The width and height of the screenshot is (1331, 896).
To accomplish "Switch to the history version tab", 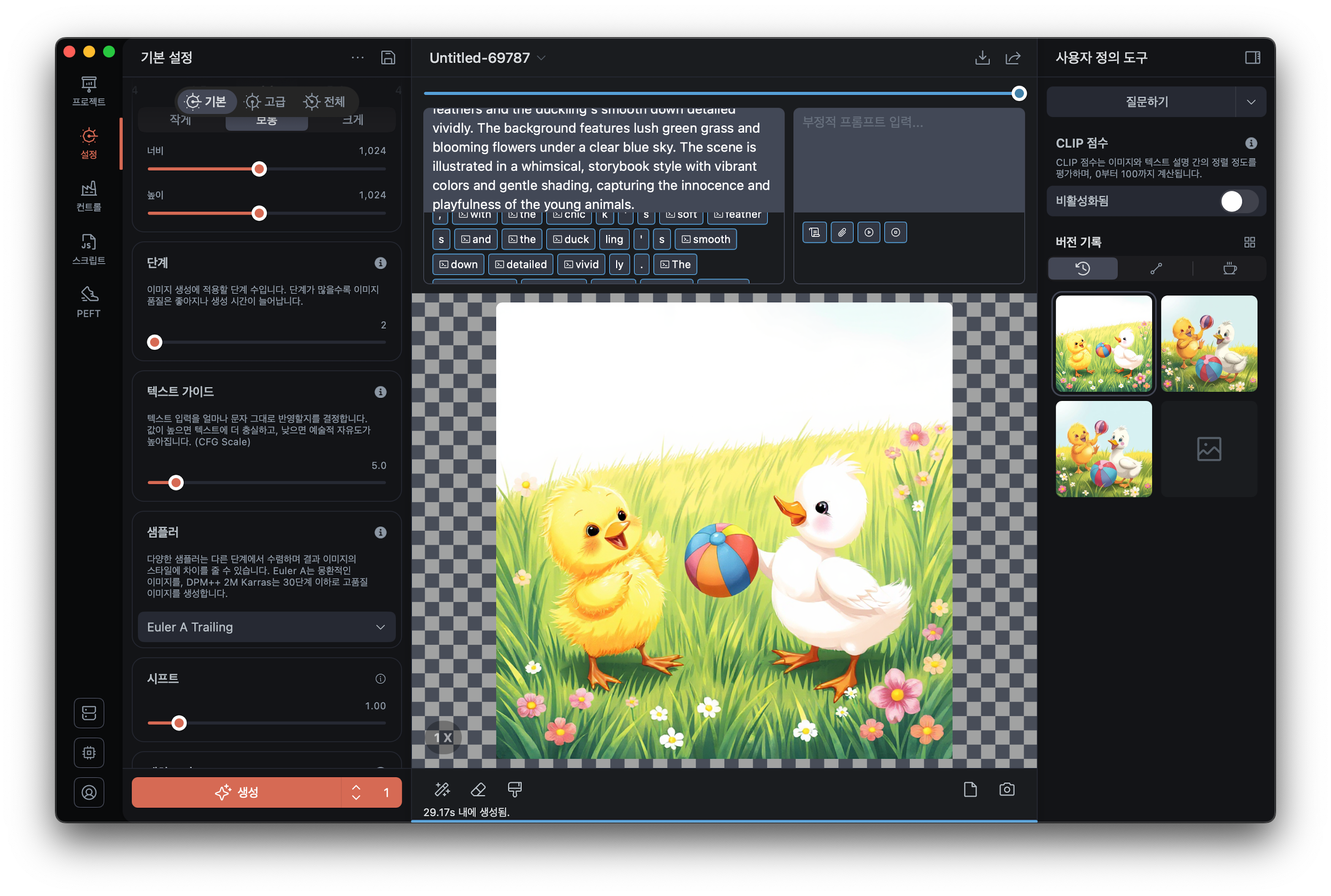I will pyautogui.click(x=1083, y=269).
